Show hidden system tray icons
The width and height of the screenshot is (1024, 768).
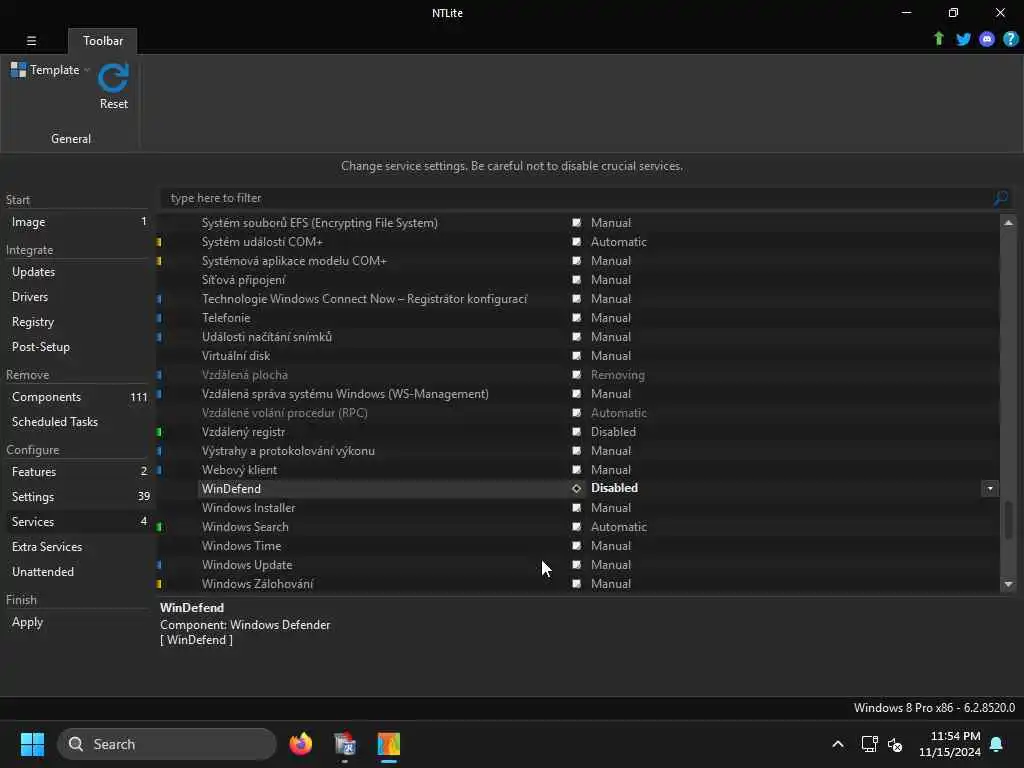[838, 744]
